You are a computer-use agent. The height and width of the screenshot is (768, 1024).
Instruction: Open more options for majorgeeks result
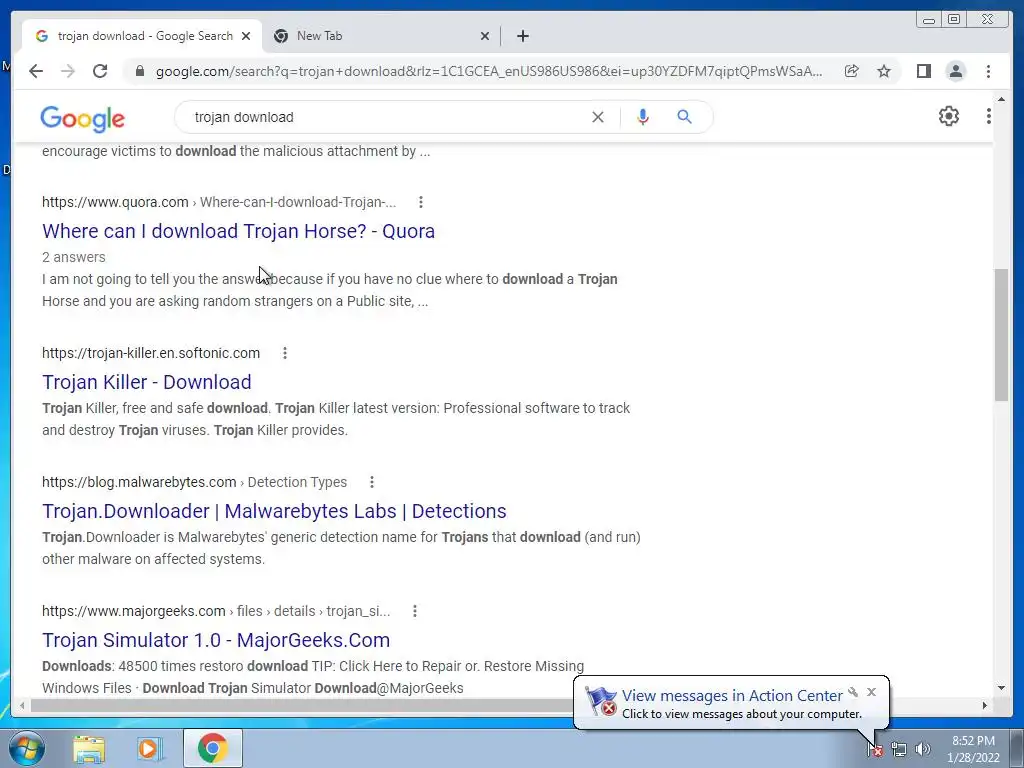[x=415, y=611]
